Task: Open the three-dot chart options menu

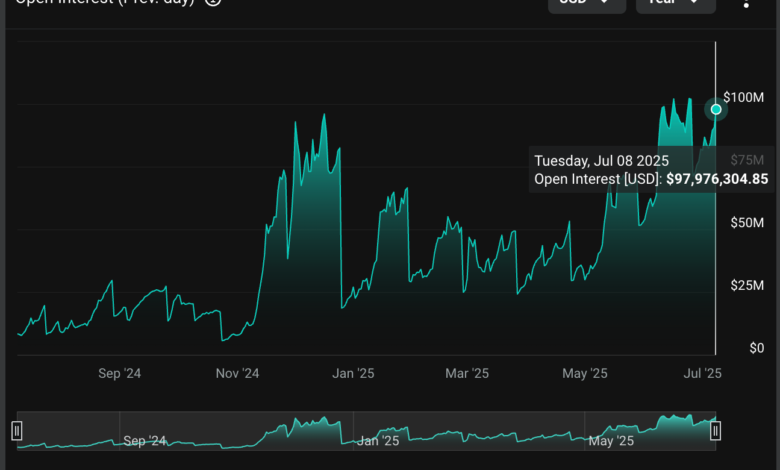Action: 746,3
